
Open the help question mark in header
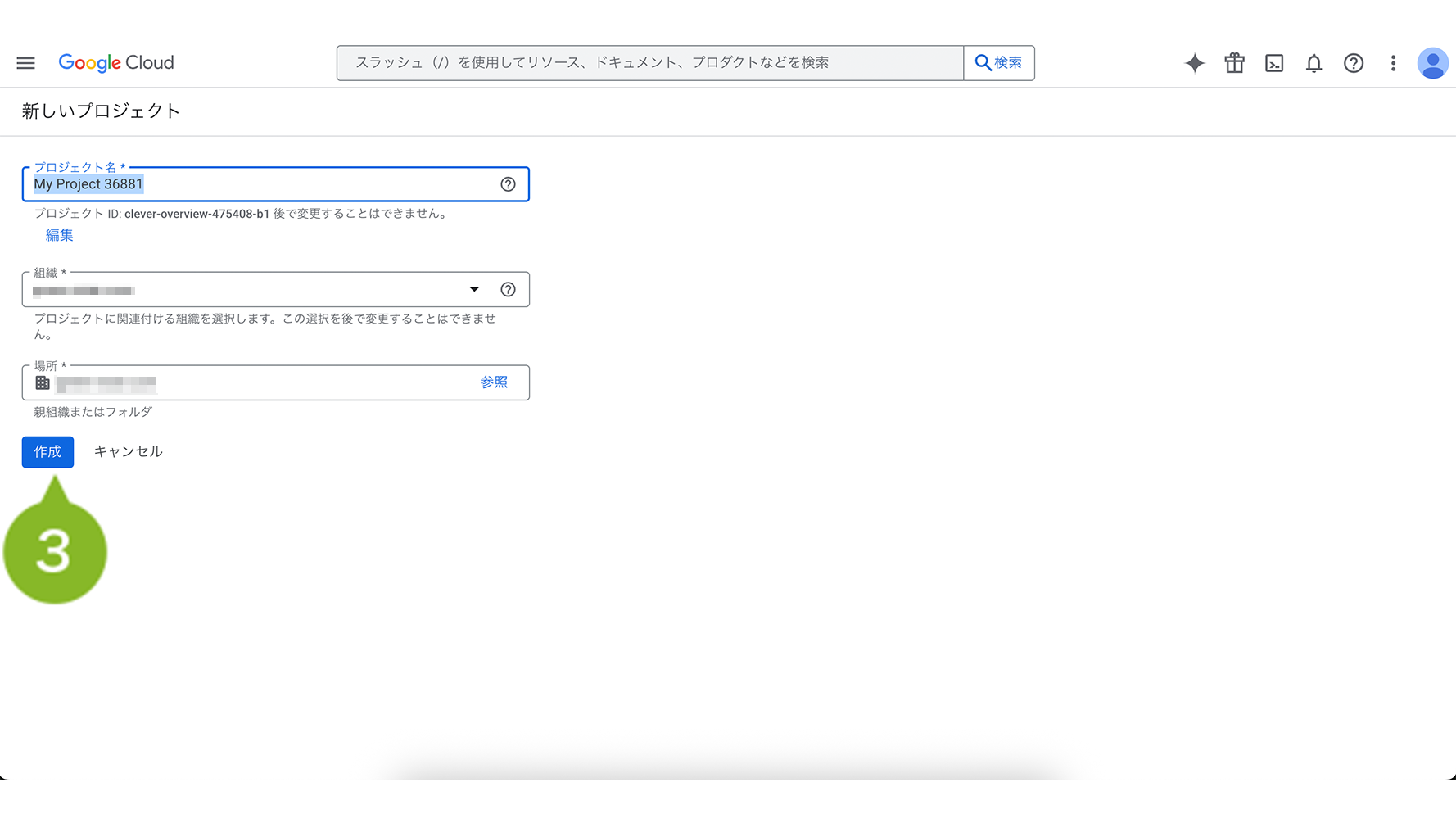tap(1353, 63)
